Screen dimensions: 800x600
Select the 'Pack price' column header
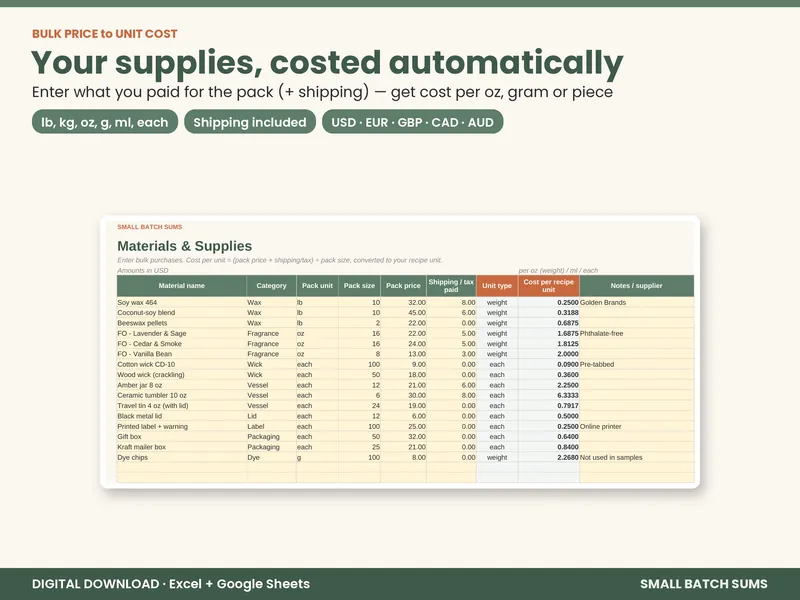coord(403,286)
